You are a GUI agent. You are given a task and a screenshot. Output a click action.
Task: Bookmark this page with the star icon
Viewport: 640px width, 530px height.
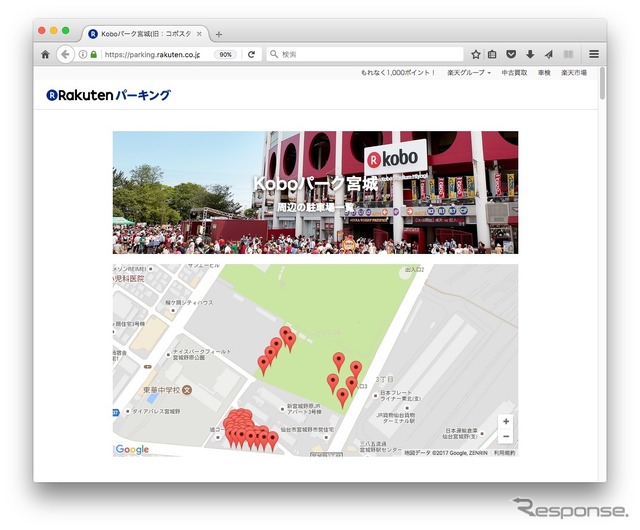click(476, 54)
